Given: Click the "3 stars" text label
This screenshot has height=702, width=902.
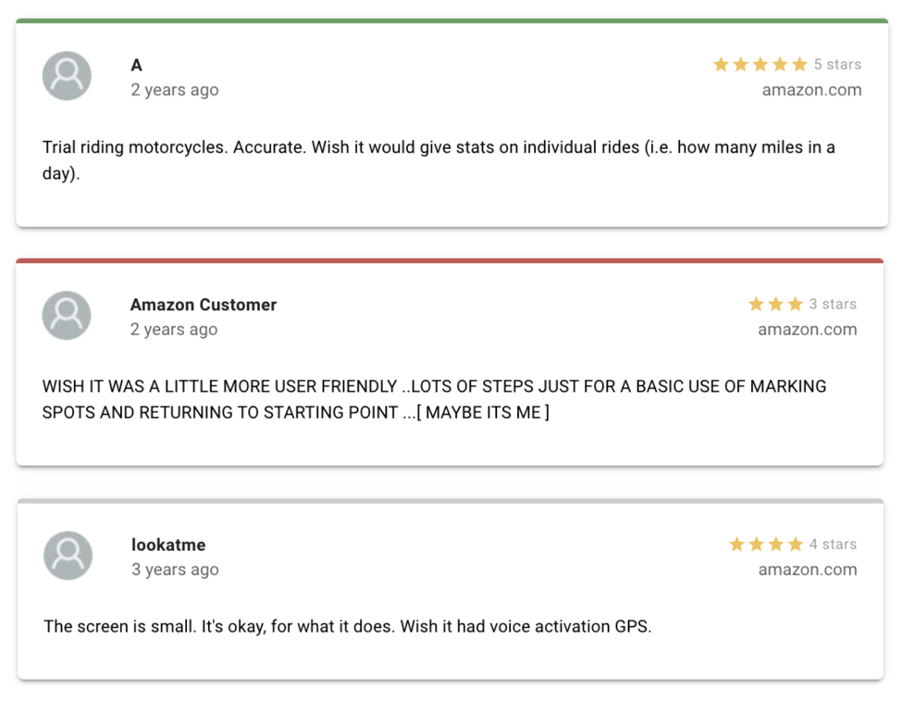Looking at the screenshot, I should coord(833,304).
